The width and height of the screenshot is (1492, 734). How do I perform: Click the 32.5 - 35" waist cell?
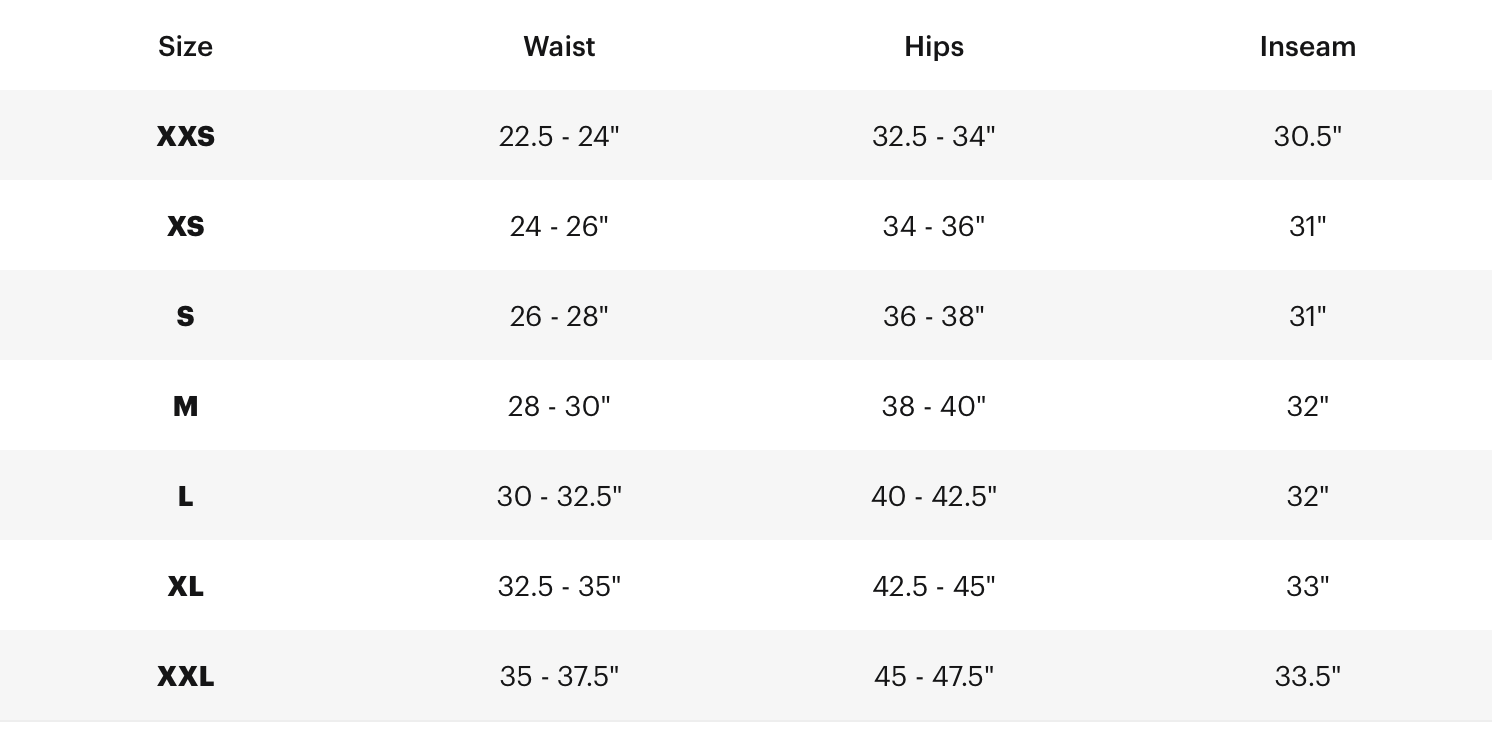[559, 586]
